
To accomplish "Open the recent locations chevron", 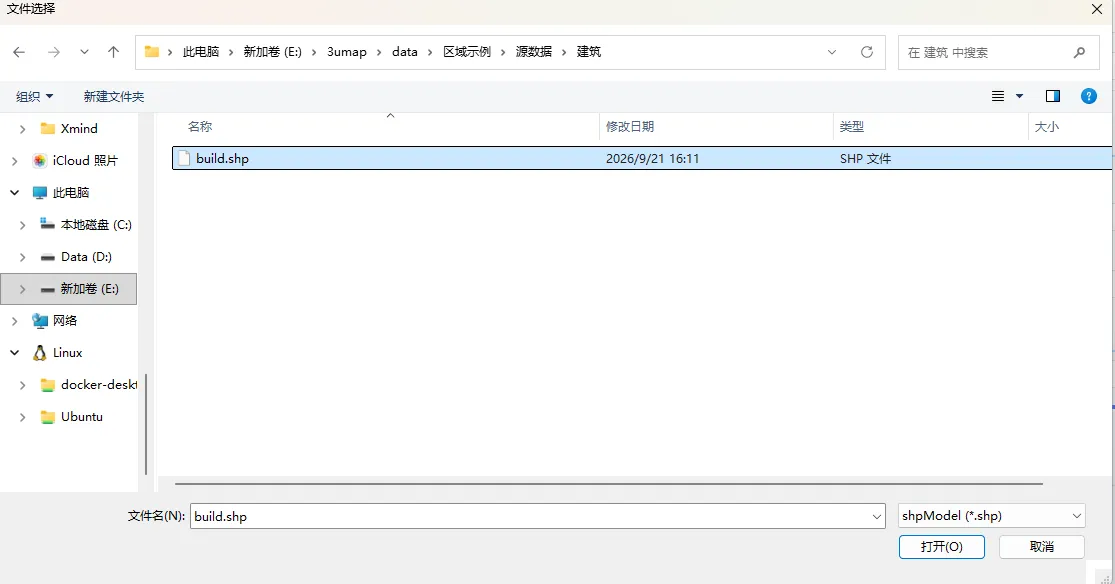I will coord(84,52).
